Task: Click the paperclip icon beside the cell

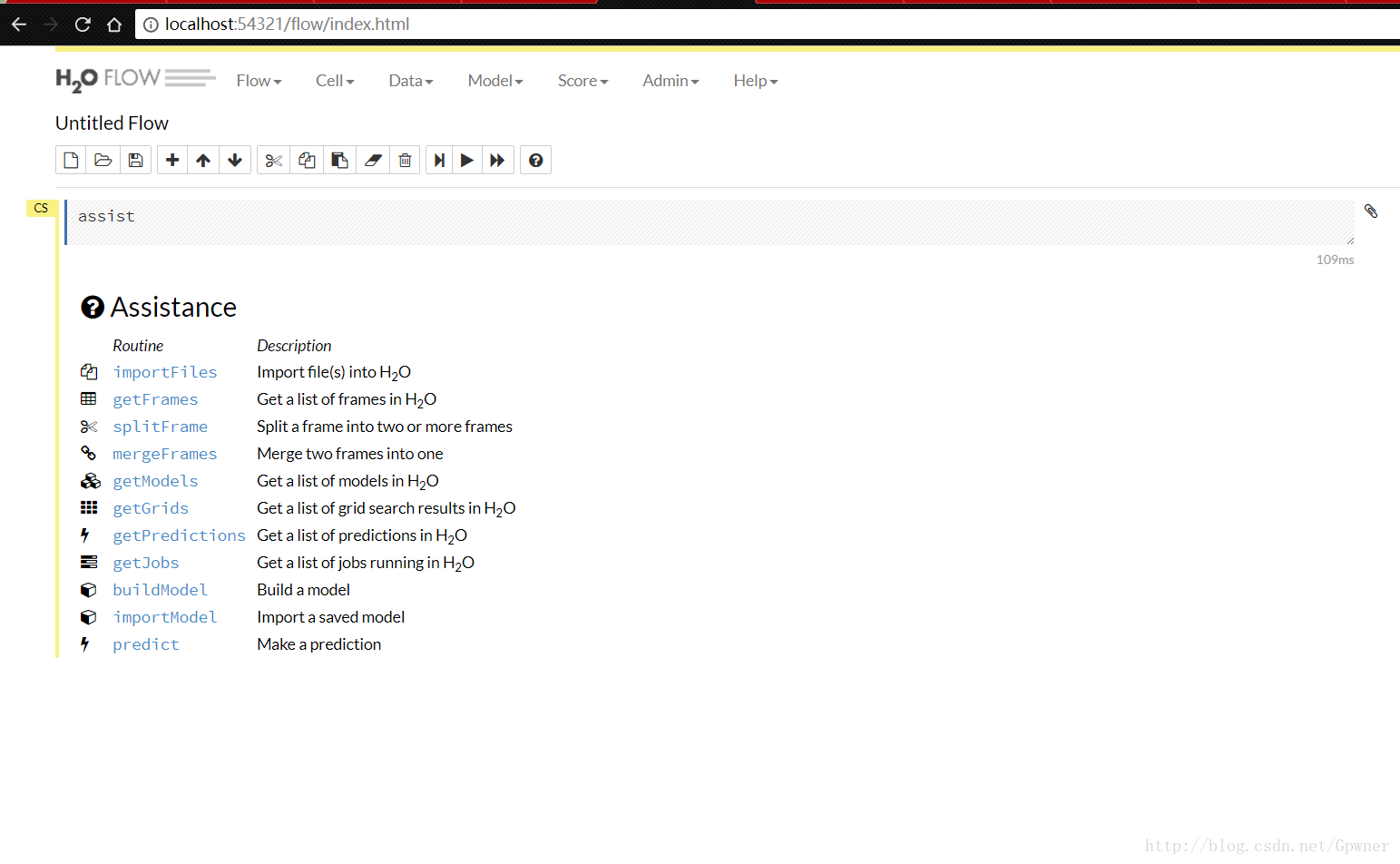Action: tap(1371, 211)
